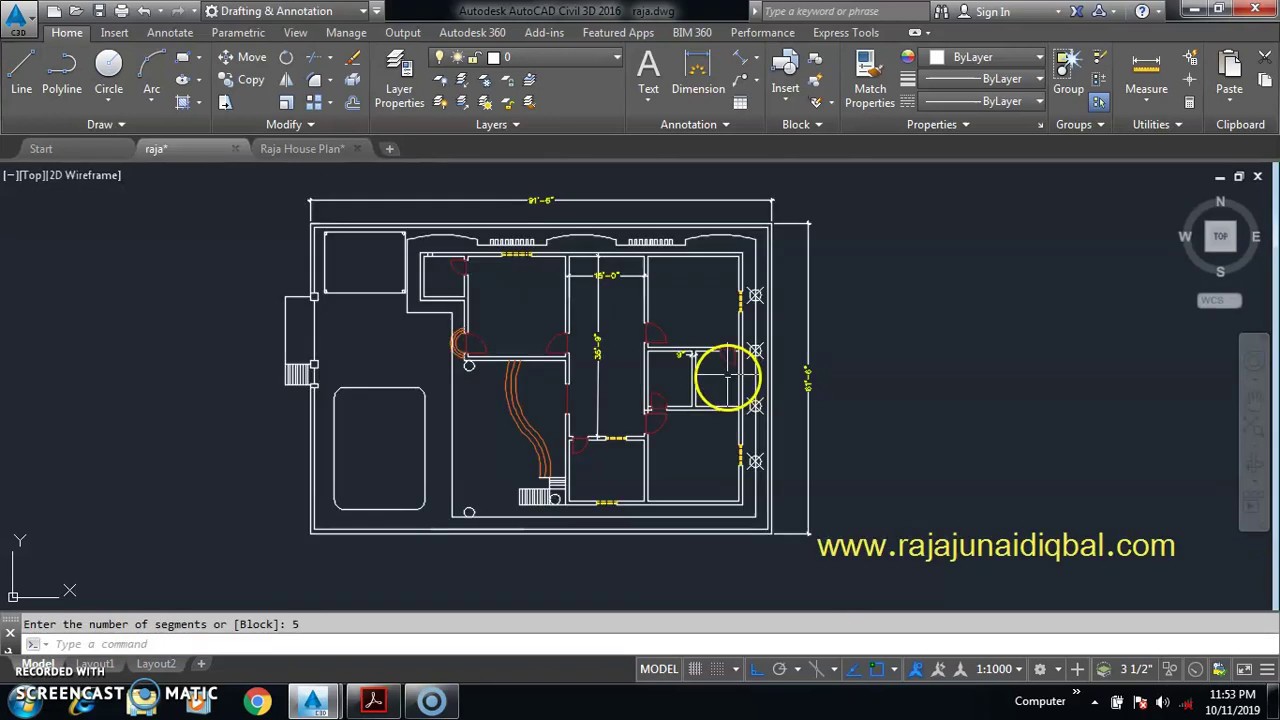Click the Group tool icon

(x=1068, y=73)
